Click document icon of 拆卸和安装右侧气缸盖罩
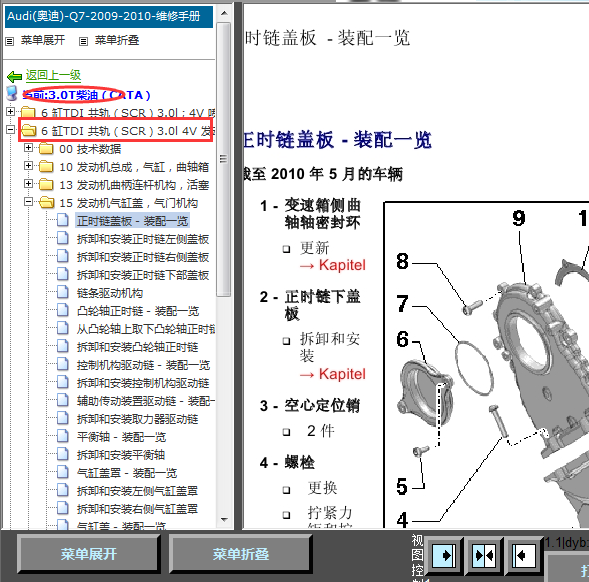Image resolution: width=589 pixels, height=582 pixels. click(63, 508)
